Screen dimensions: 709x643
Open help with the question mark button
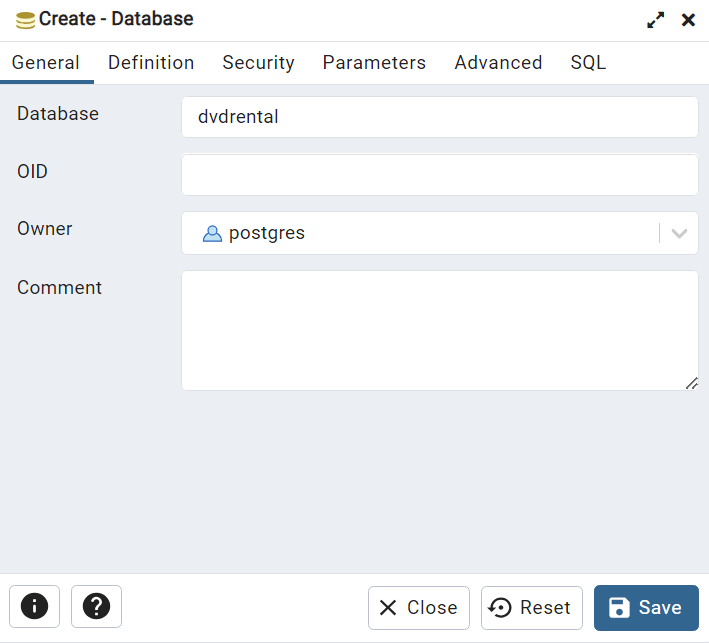(x=96, y=606)
